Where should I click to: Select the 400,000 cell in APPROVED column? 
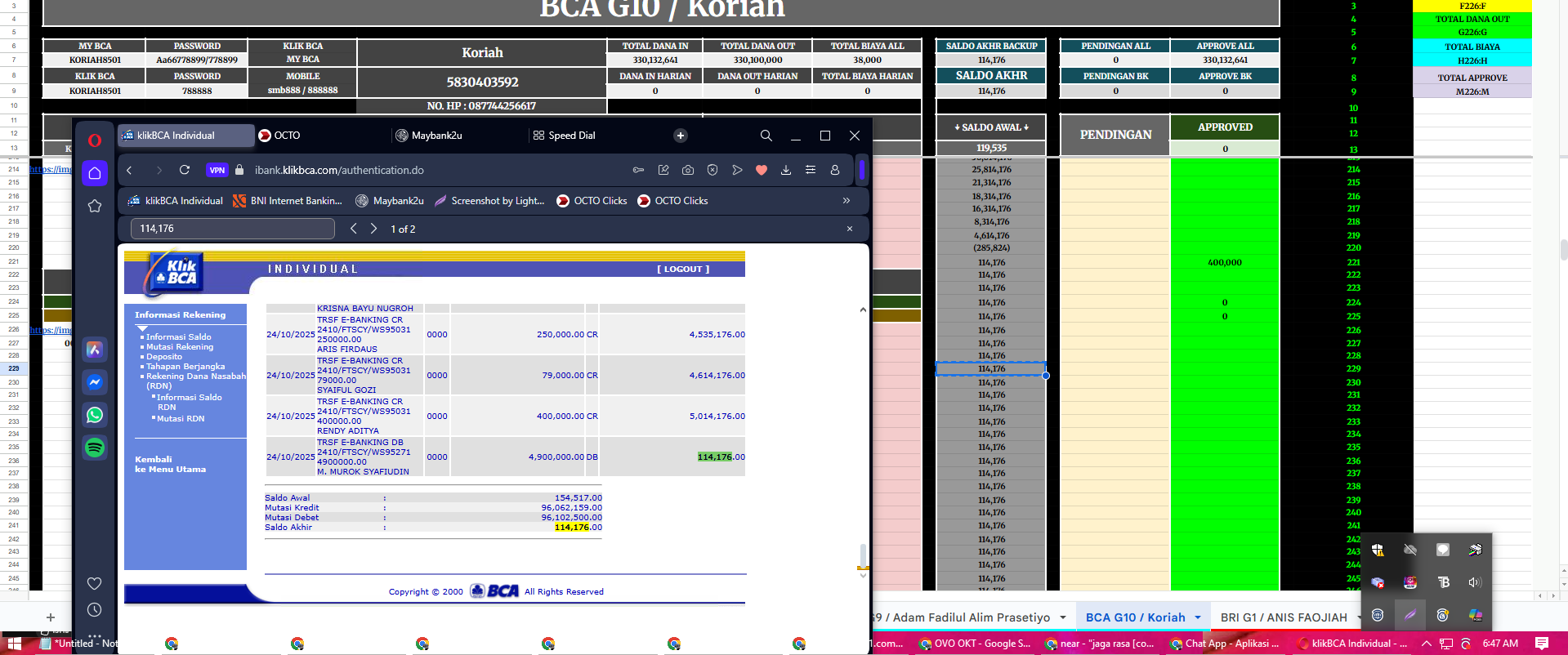1225,262
